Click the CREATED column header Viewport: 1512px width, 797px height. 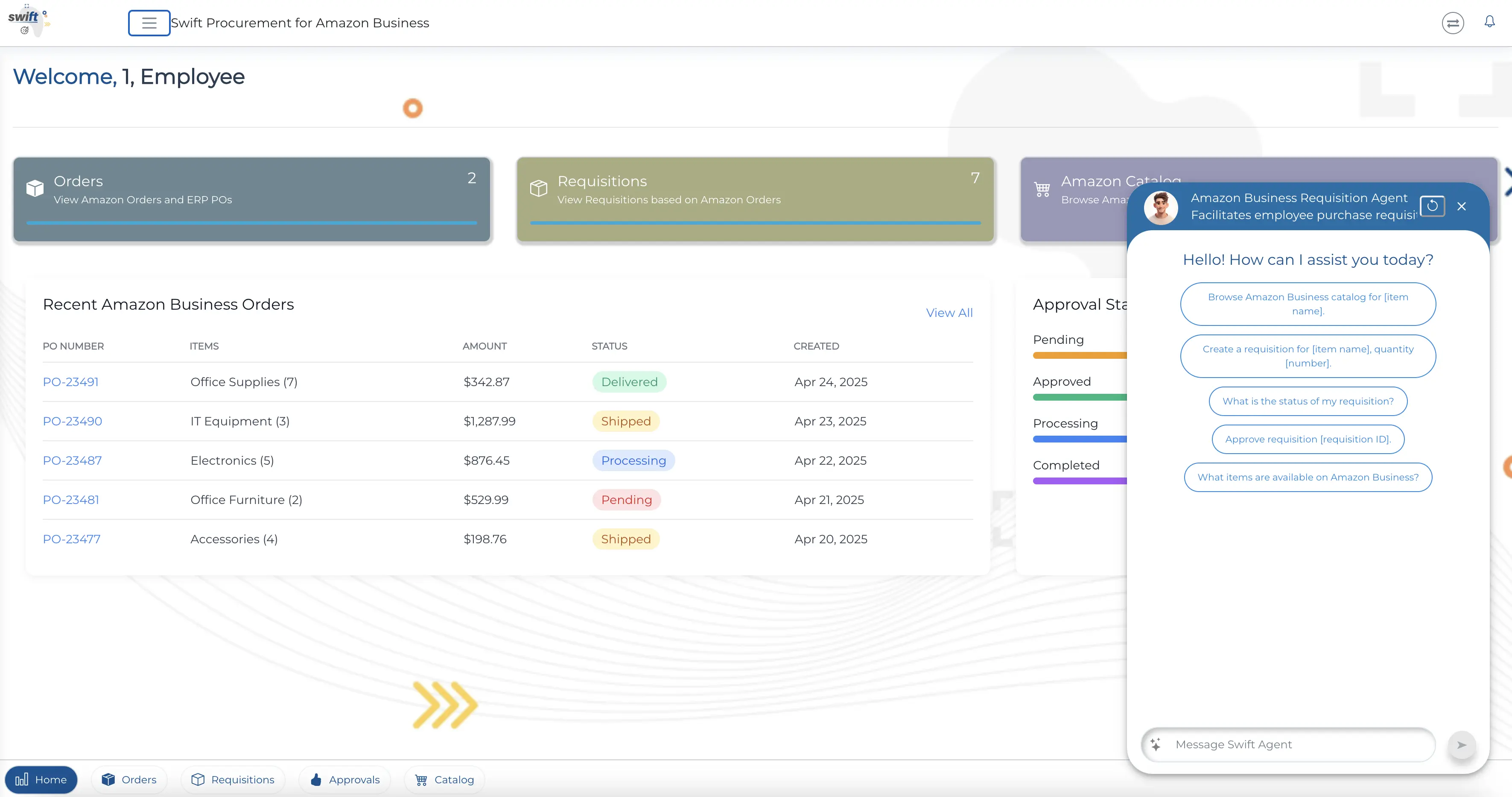click(x=816, y=346)
